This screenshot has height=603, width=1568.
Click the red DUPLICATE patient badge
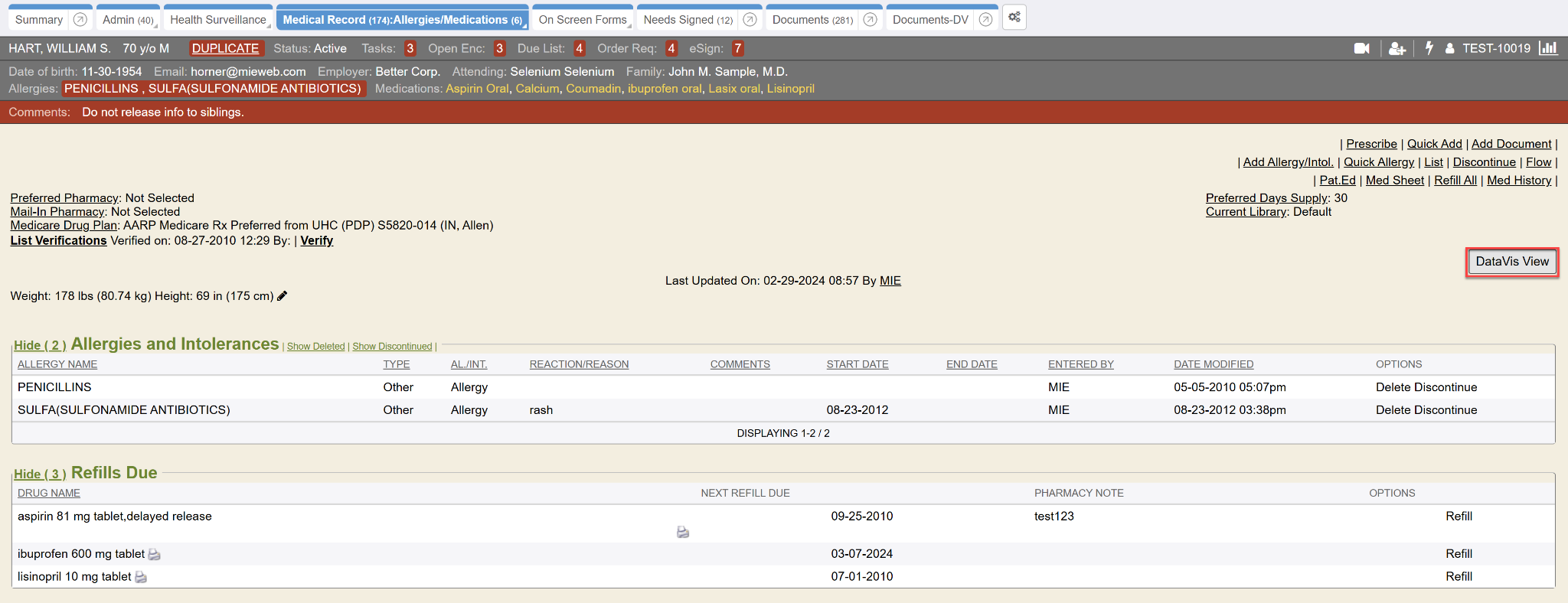[x=225, y=48]
